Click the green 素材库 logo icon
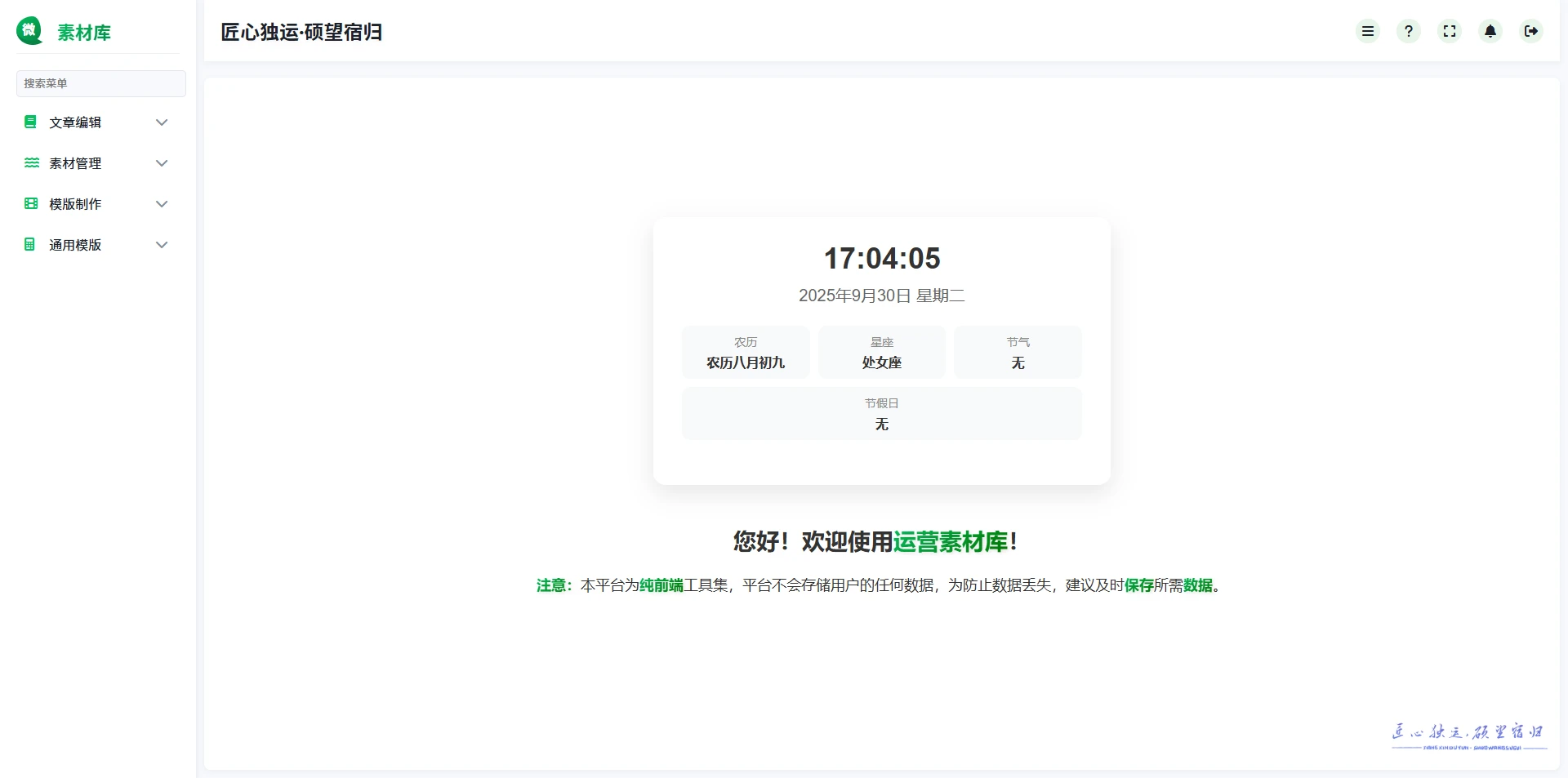 pyautogui.click(x=29, y=31)
